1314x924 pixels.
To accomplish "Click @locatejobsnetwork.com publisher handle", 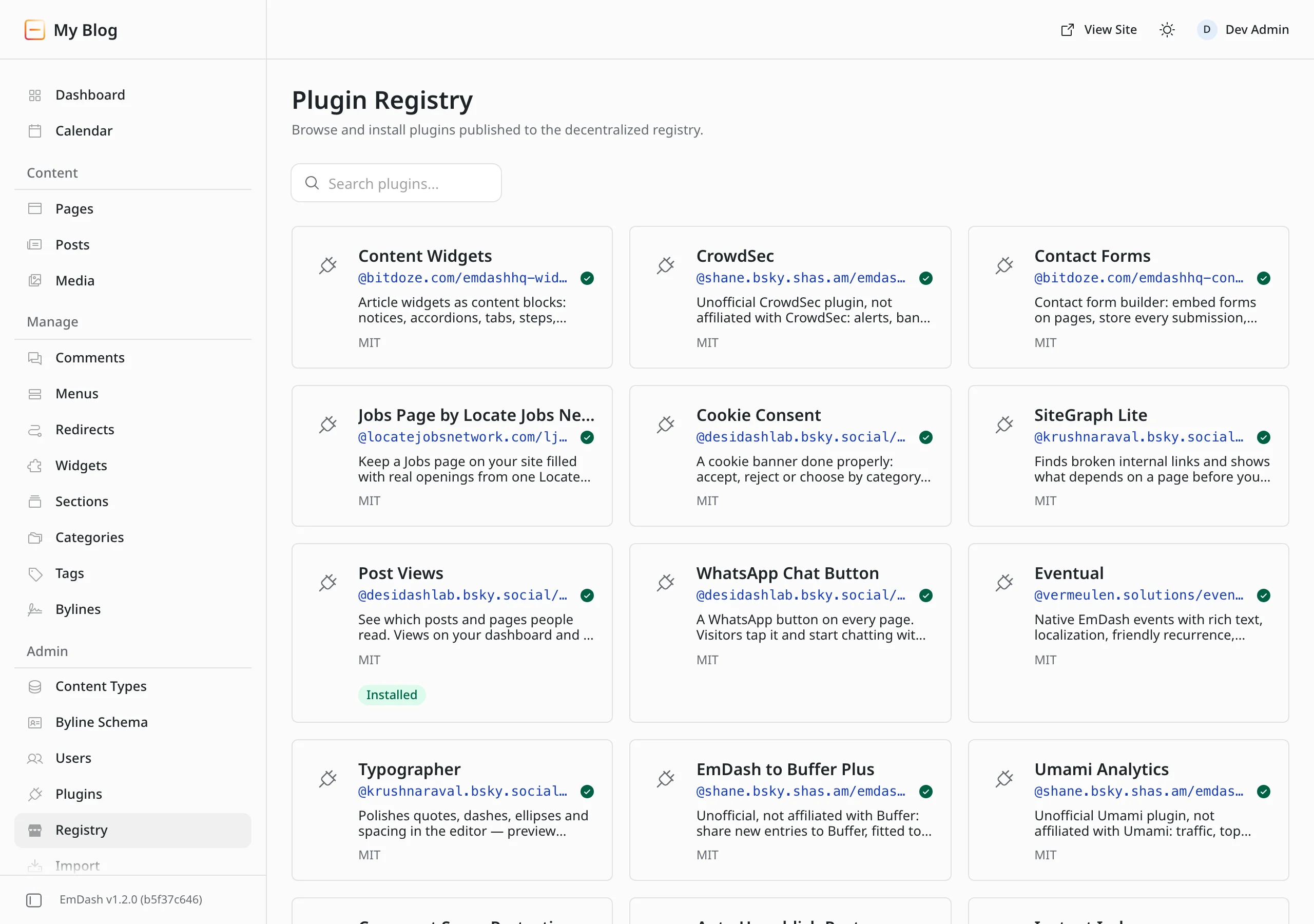I will point(462,437).
